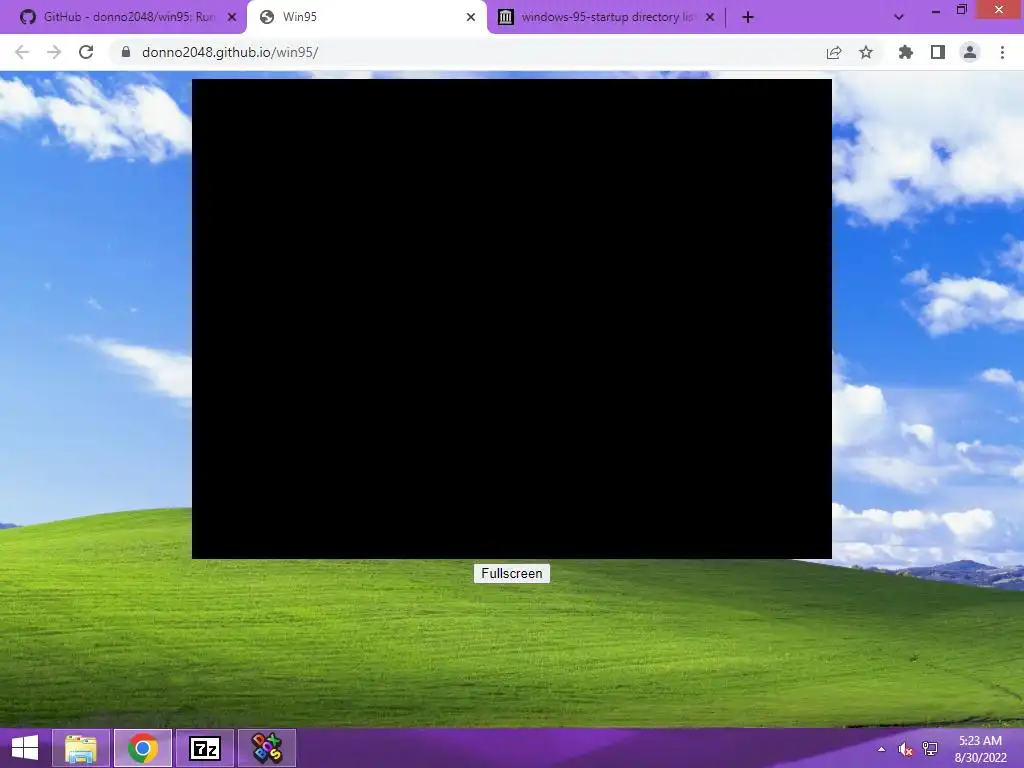
Task: Click the black Win95 emulator screen
Action: pyautogui.click(x=511, y=319)
